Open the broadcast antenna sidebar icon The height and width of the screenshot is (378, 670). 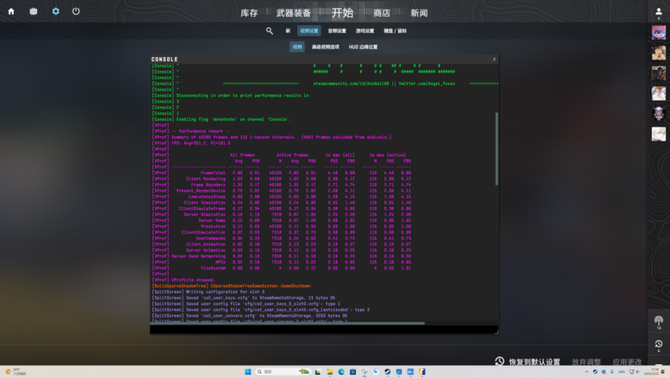tap(658, 322)
